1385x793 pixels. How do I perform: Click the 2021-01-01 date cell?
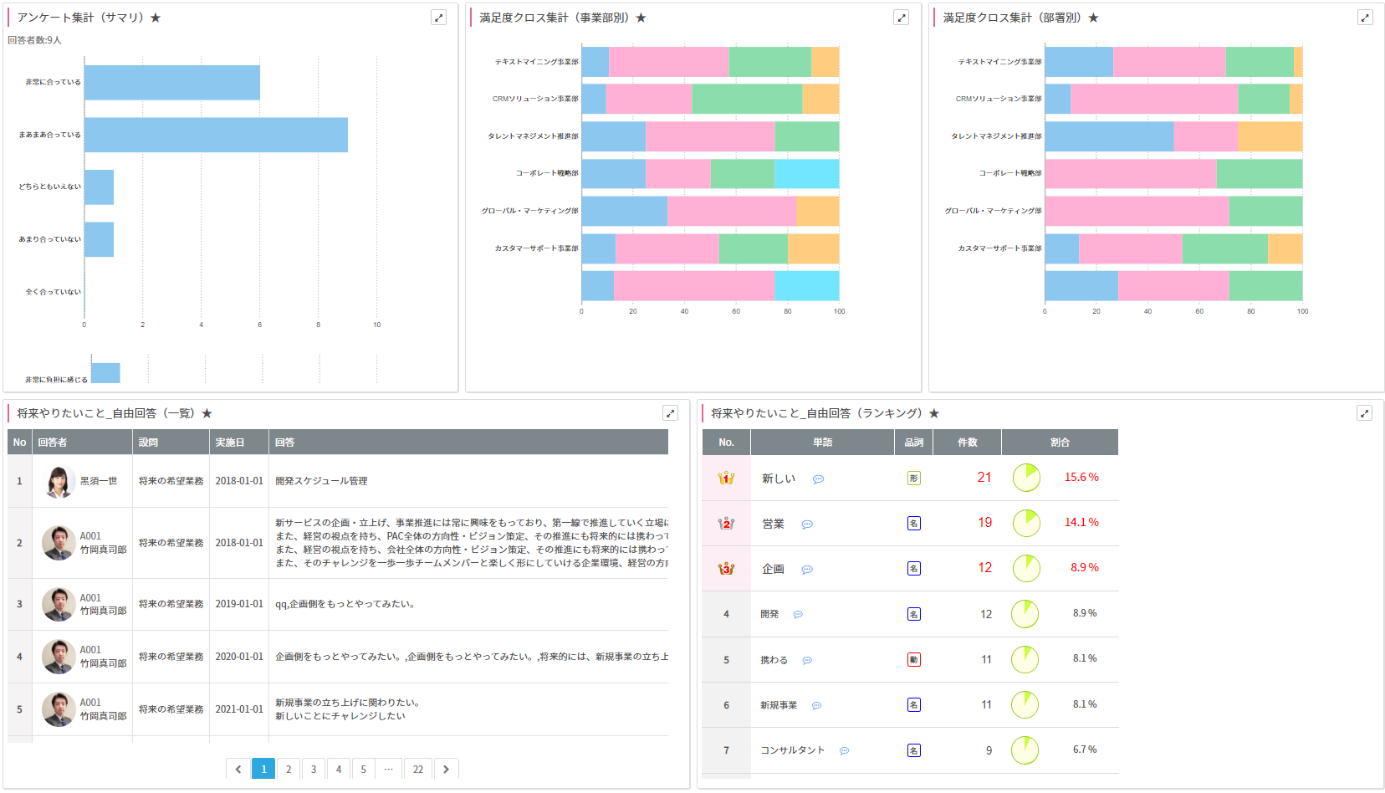[x=239, y=709]
